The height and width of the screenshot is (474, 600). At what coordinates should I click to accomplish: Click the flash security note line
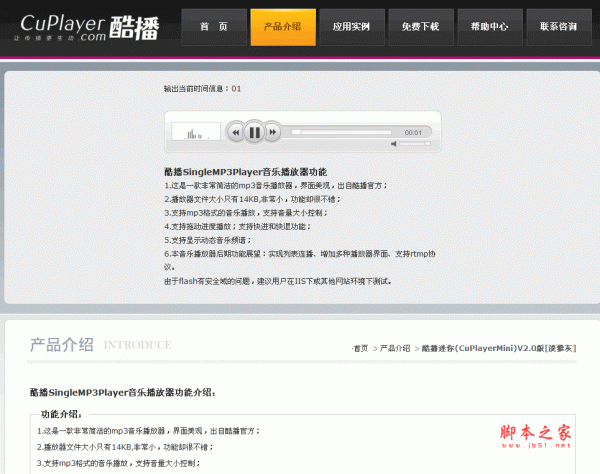tap(278, 281)
